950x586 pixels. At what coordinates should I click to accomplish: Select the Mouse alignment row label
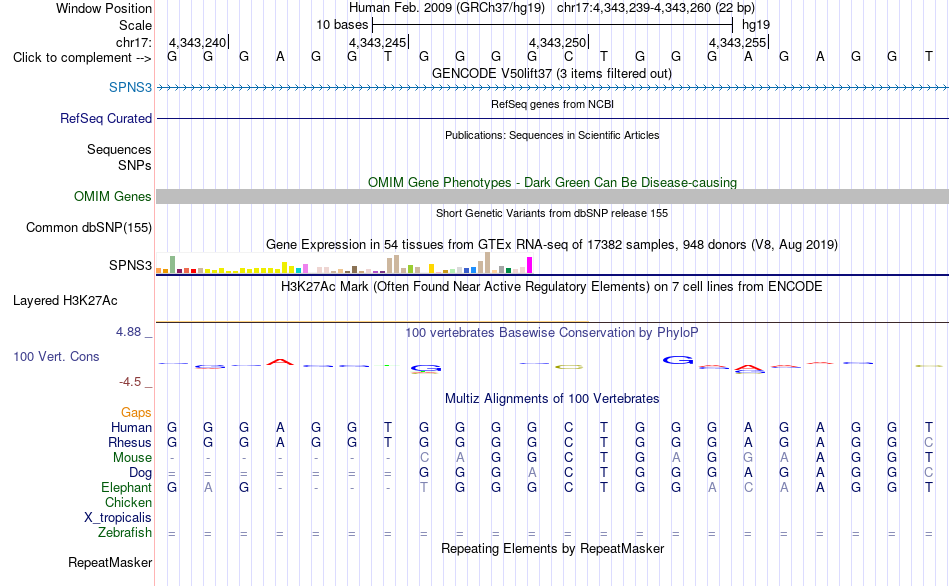(x=132, y=458)
